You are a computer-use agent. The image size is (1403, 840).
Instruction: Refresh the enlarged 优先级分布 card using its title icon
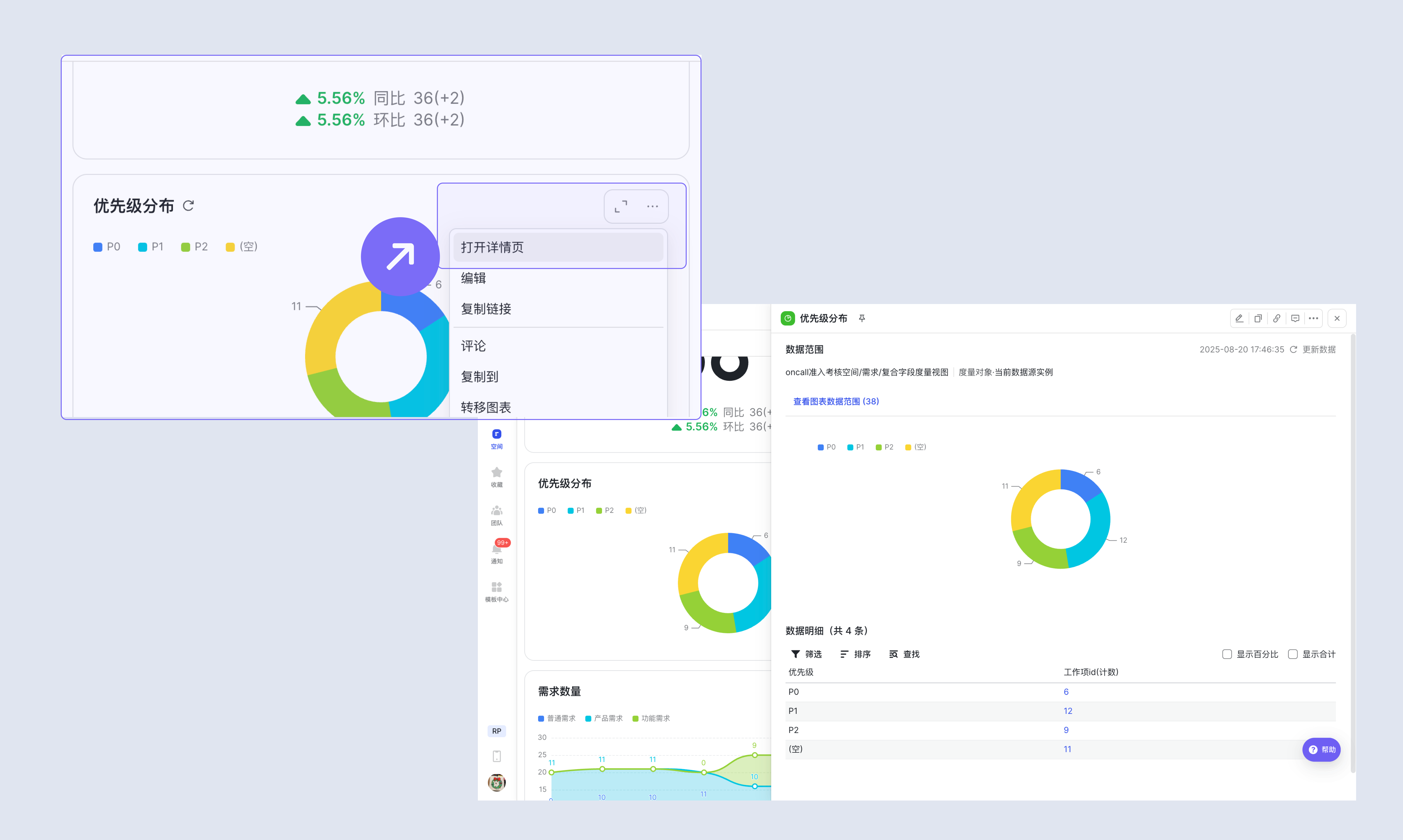click(189, 206)
